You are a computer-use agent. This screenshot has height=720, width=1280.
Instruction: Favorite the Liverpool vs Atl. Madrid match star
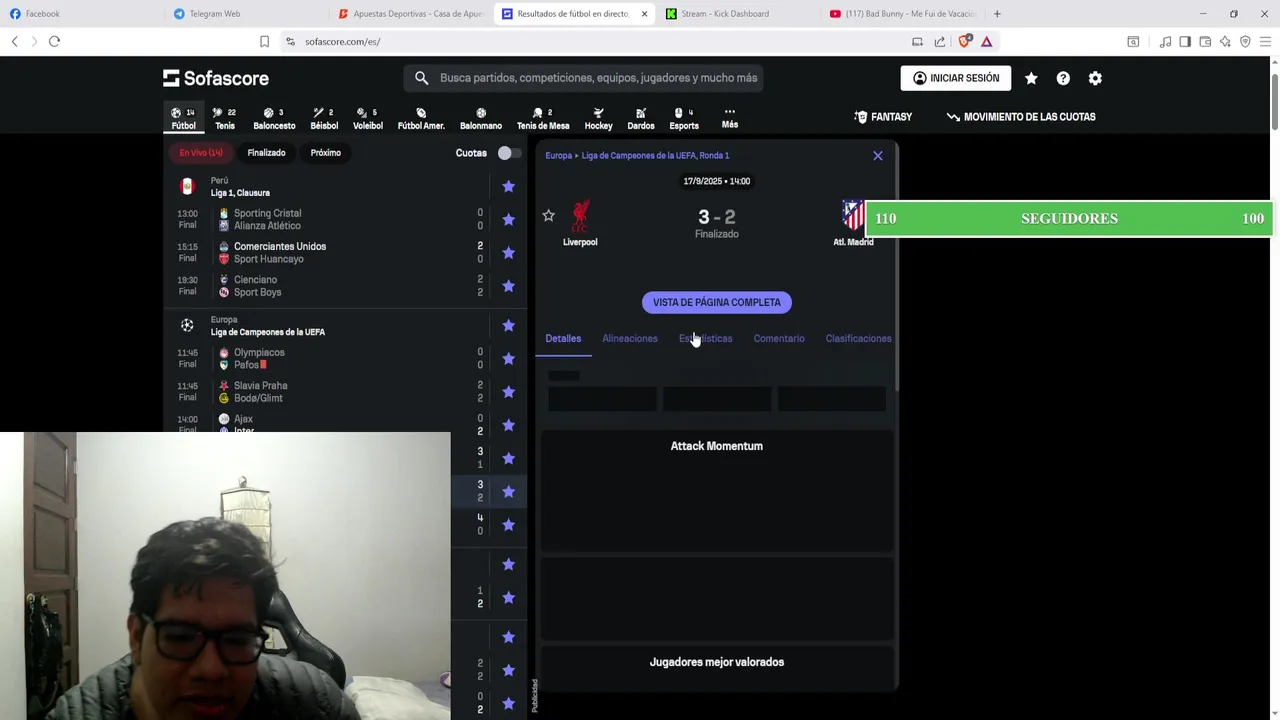(548, 215)
